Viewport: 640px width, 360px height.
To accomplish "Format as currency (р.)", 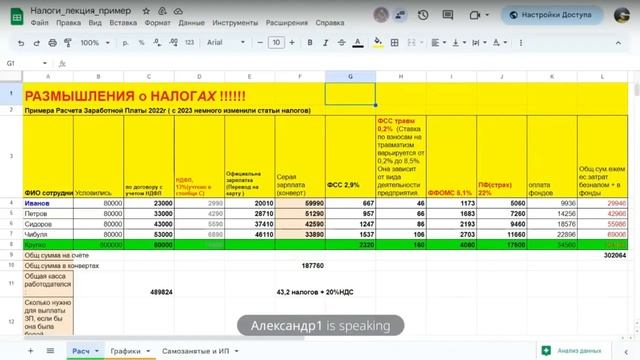I will point(125,43).
